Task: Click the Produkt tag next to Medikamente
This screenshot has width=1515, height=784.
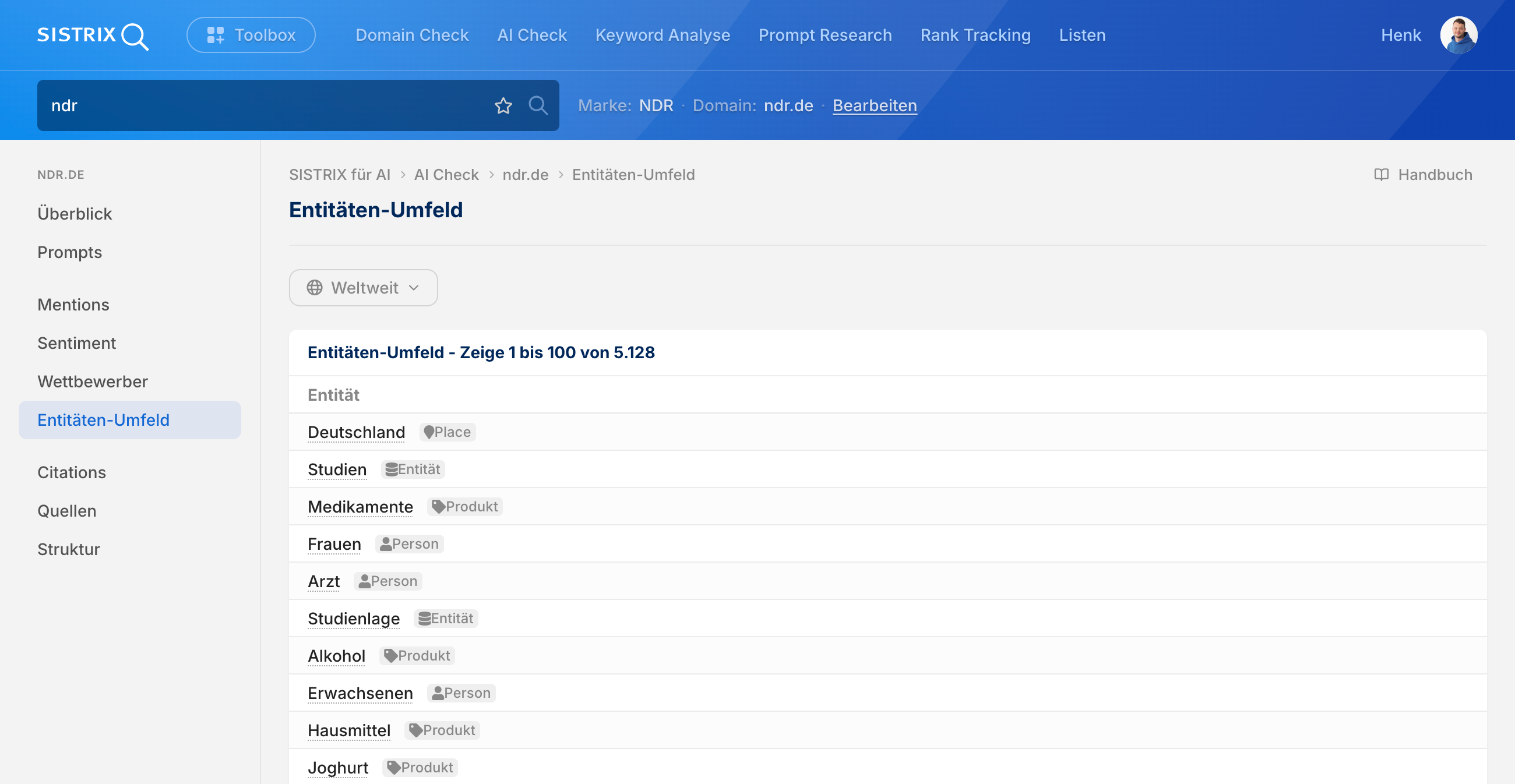Action: pyautogui.click(x=464, y=507)
